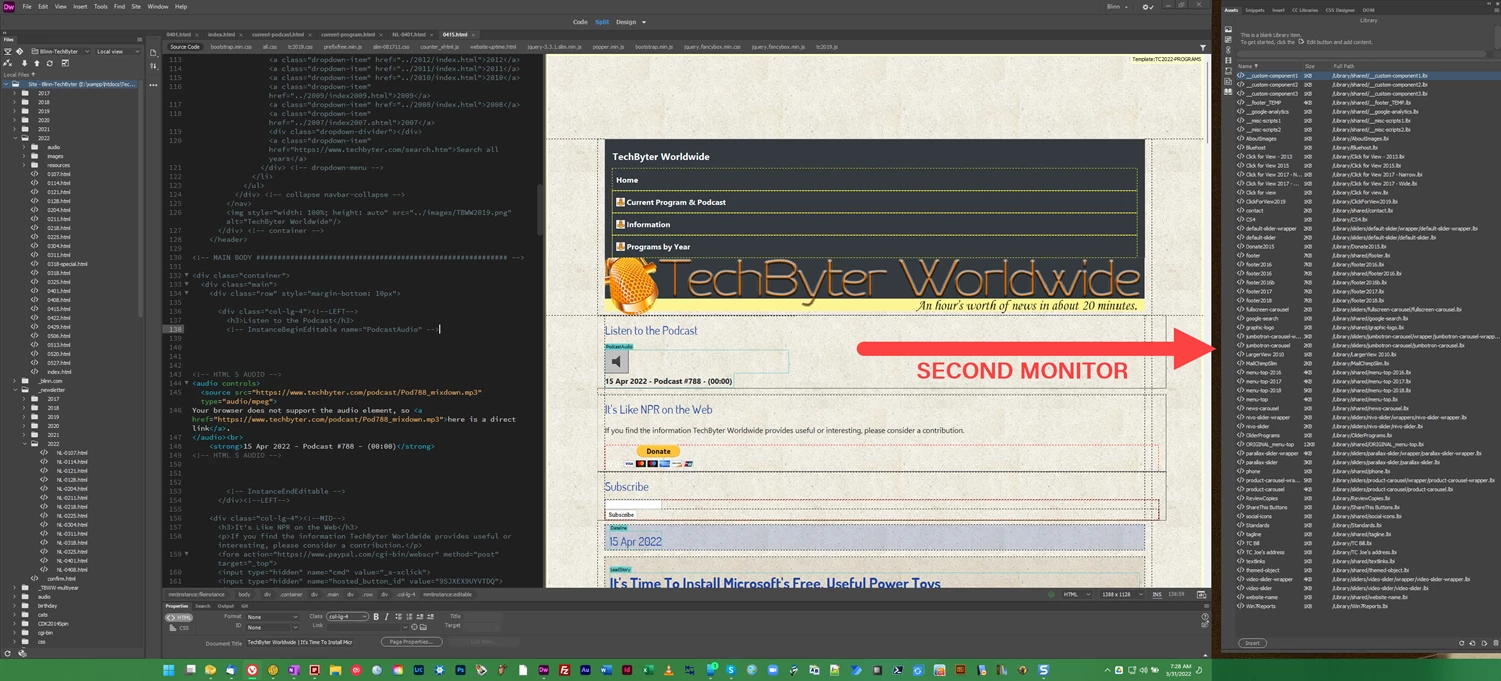Screen dimensions: 1501x681
Task: Open the Insert menu
Action: click(x=80, y=7)
